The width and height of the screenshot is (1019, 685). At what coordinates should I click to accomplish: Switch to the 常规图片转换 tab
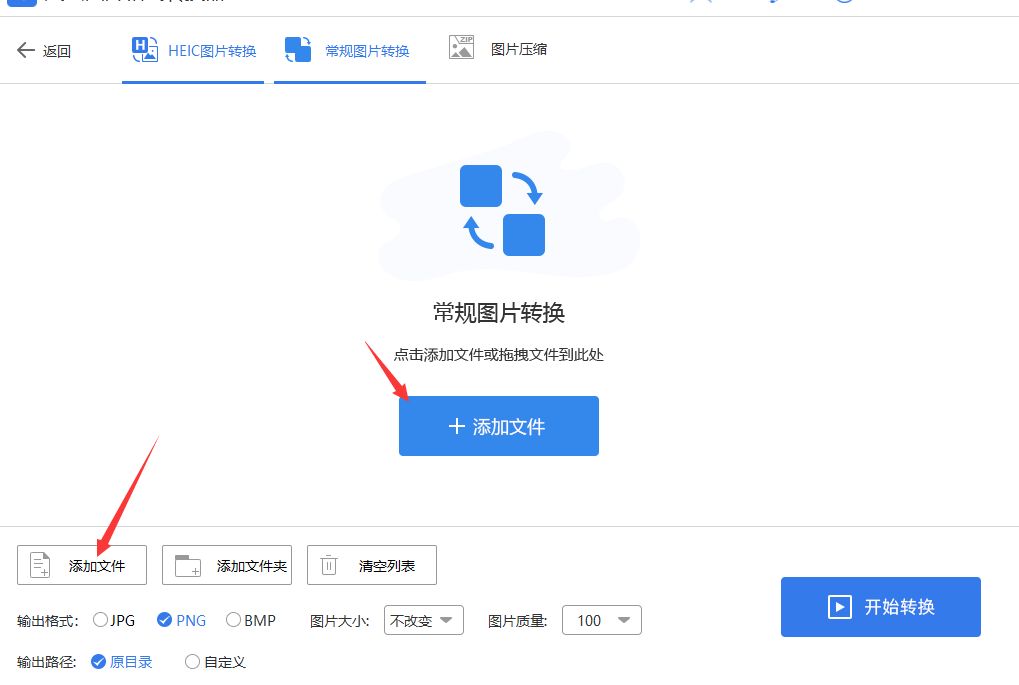(x=350, y=50)
